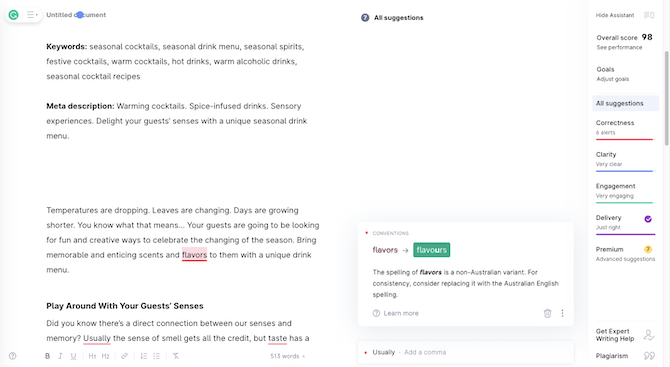Select the All suggestions tab in the sidebar

click(x=625, y=103)
